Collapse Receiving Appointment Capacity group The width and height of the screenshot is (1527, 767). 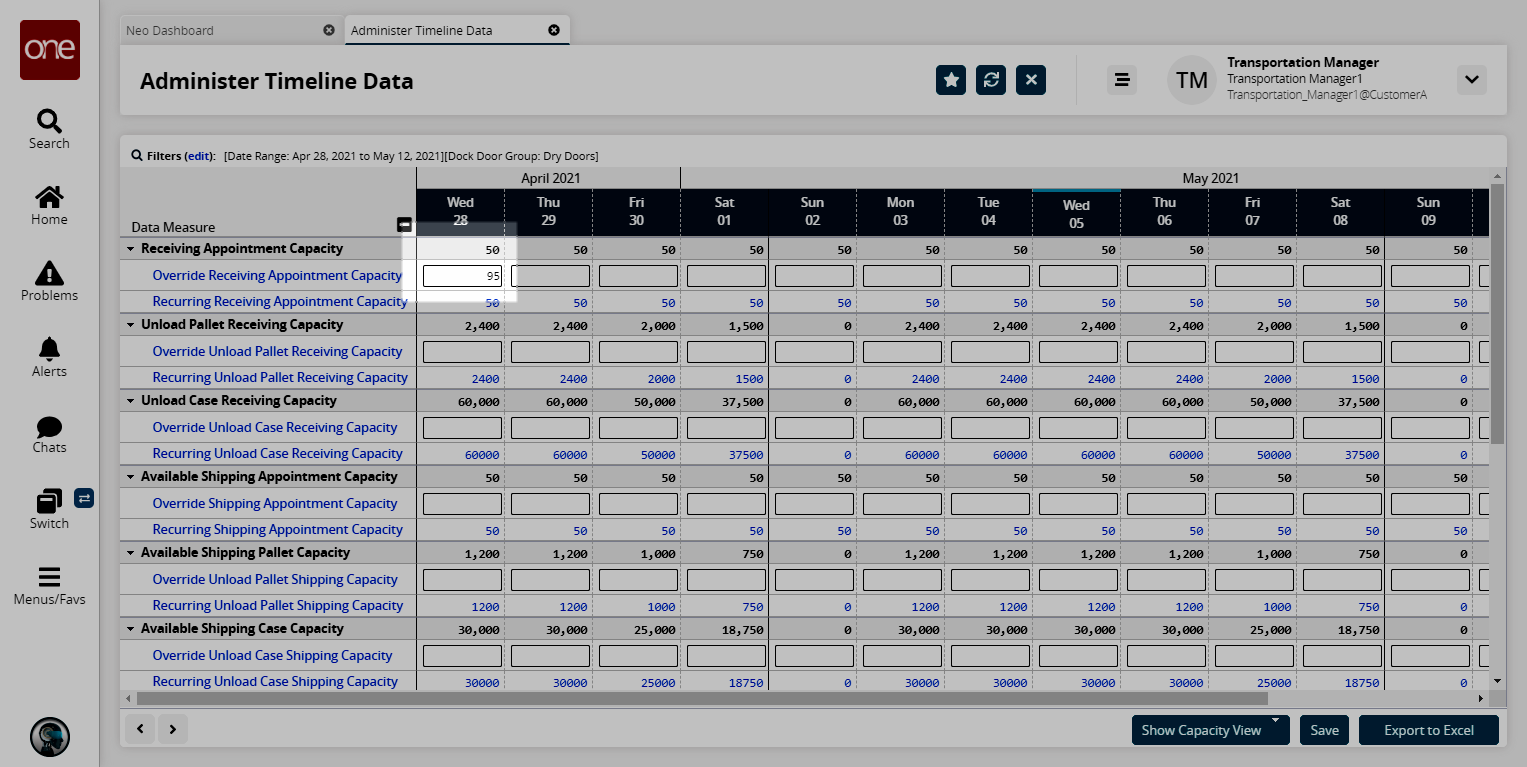pos(131,249)
